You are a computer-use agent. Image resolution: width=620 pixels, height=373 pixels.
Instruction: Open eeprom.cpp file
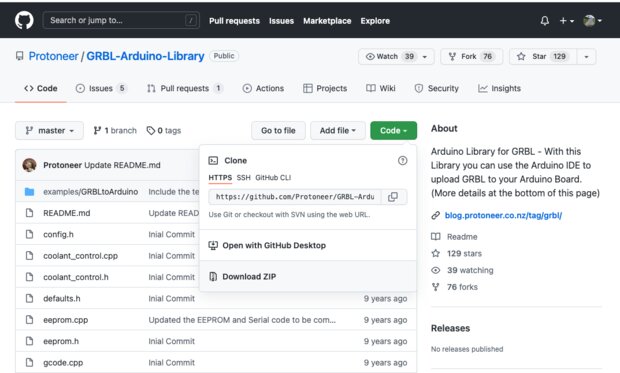tap(66, 320)
